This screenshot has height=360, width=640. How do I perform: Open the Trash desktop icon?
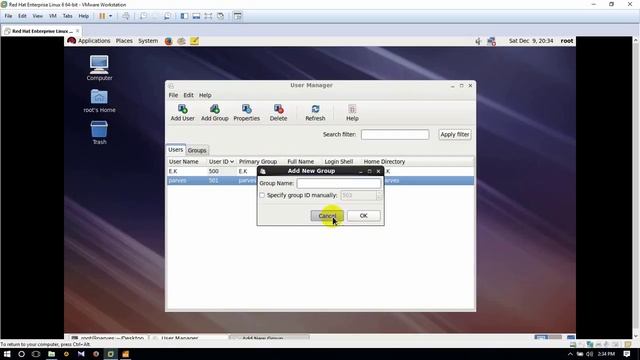(x=99, y=133)
